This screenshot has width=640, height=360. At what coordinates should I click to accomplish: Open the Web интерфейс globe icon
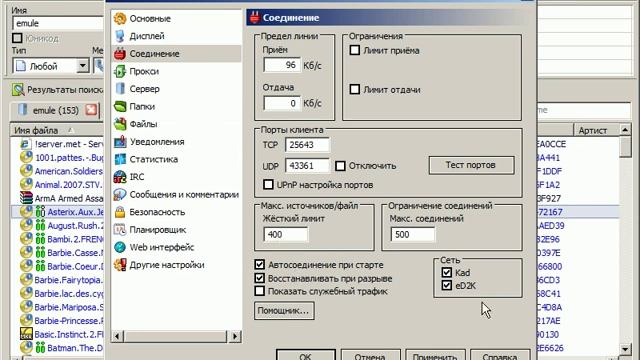tap(120, 247)
